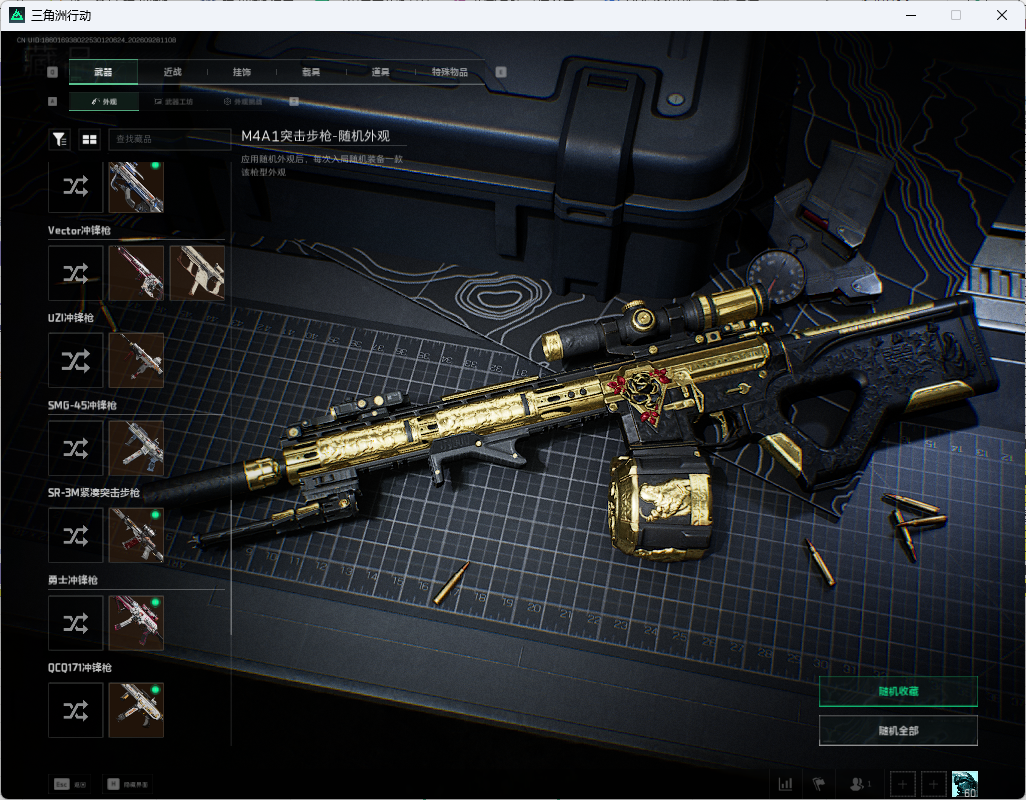1026x800 pixels.
Task: Click the Vector冲锋枪 section label
Action: pos(79,230)
